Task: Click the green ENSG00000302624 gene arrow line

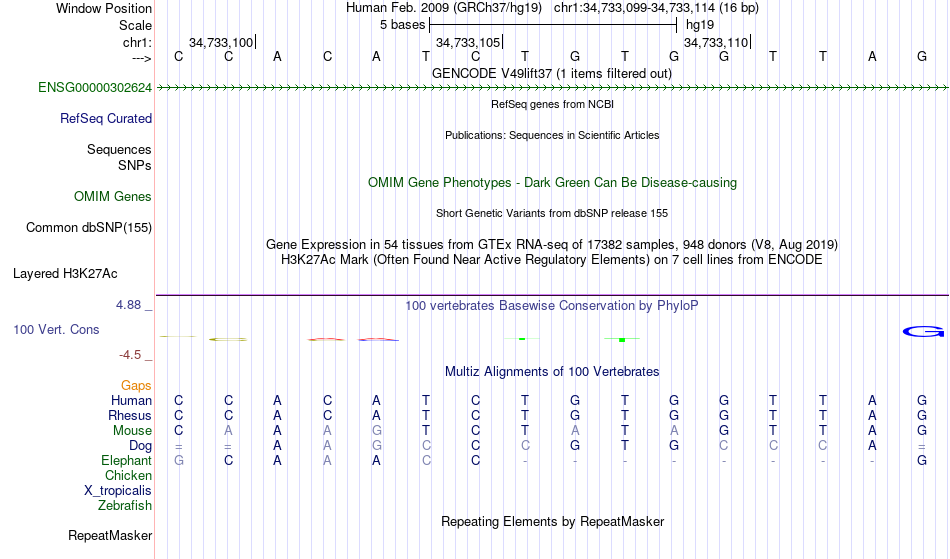Action: (x=552, y=88)
